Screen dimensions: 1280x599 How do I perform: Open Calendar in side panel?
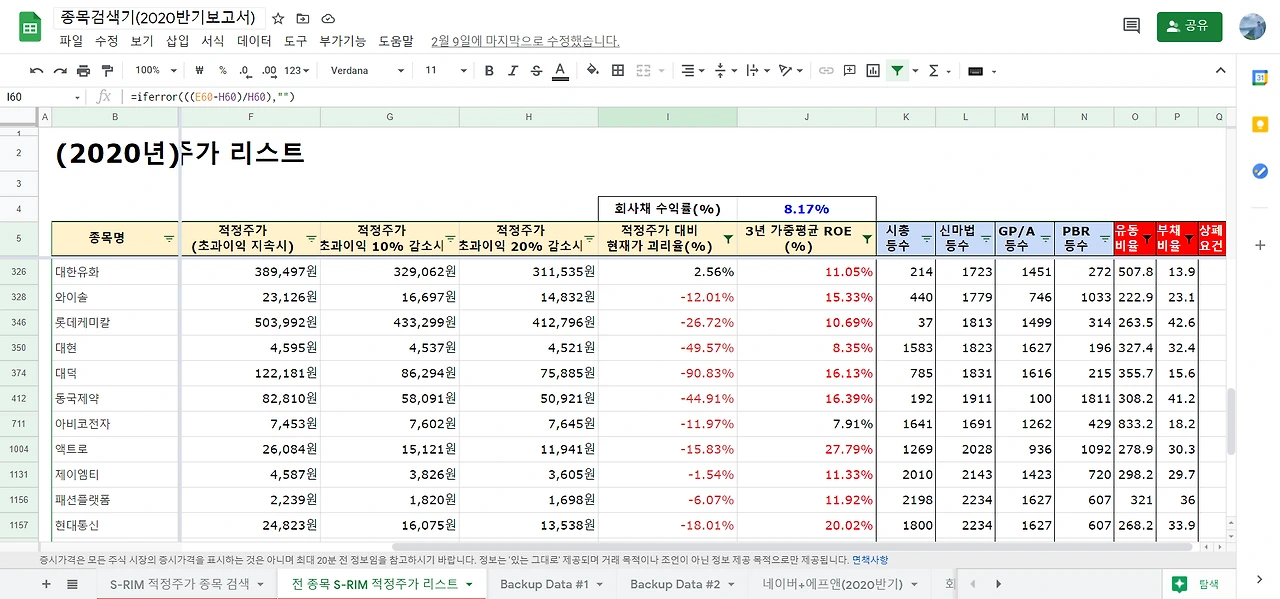(x=1260, y=78)
